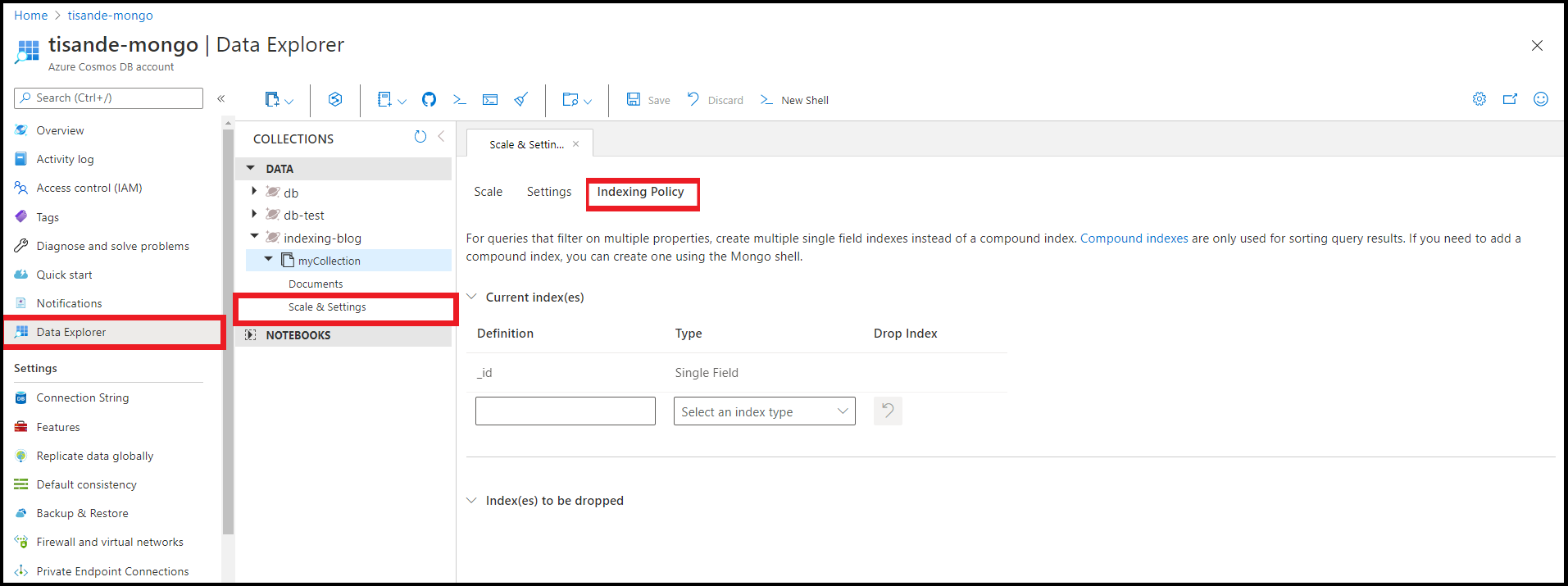Viewport: 1568px width, 586px height.
Task: Click the terminal window icon in toolbar
Action: [490, 100]
